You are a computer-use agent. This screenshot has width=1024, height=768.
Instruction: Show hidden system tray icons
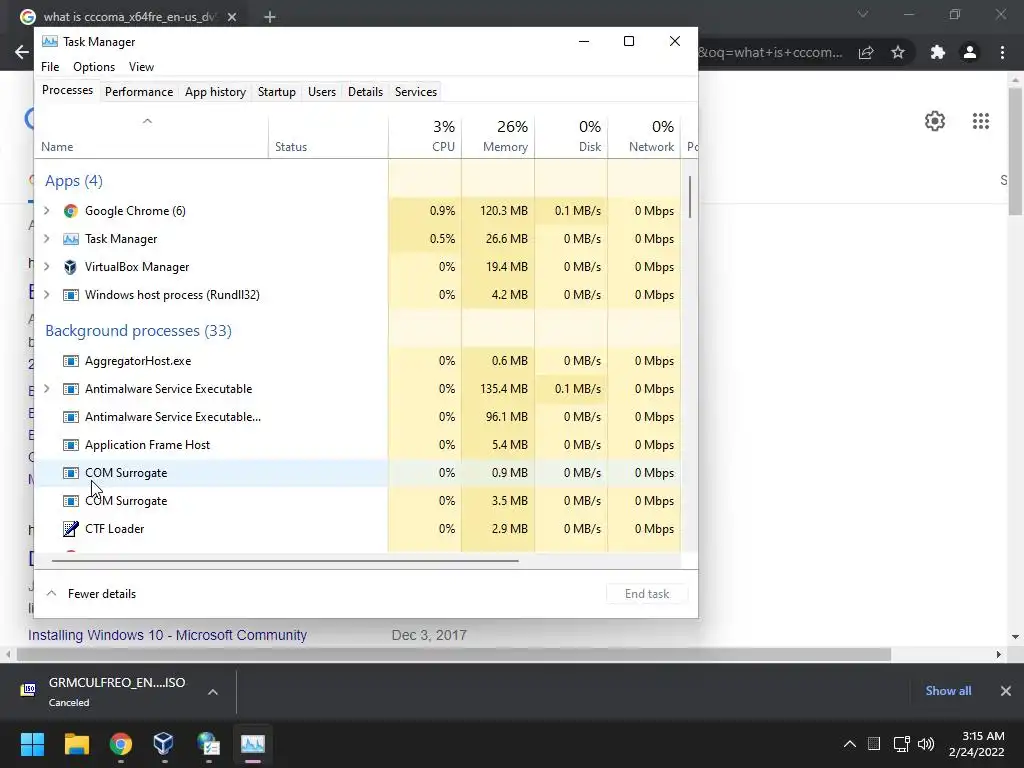point(850,744)
